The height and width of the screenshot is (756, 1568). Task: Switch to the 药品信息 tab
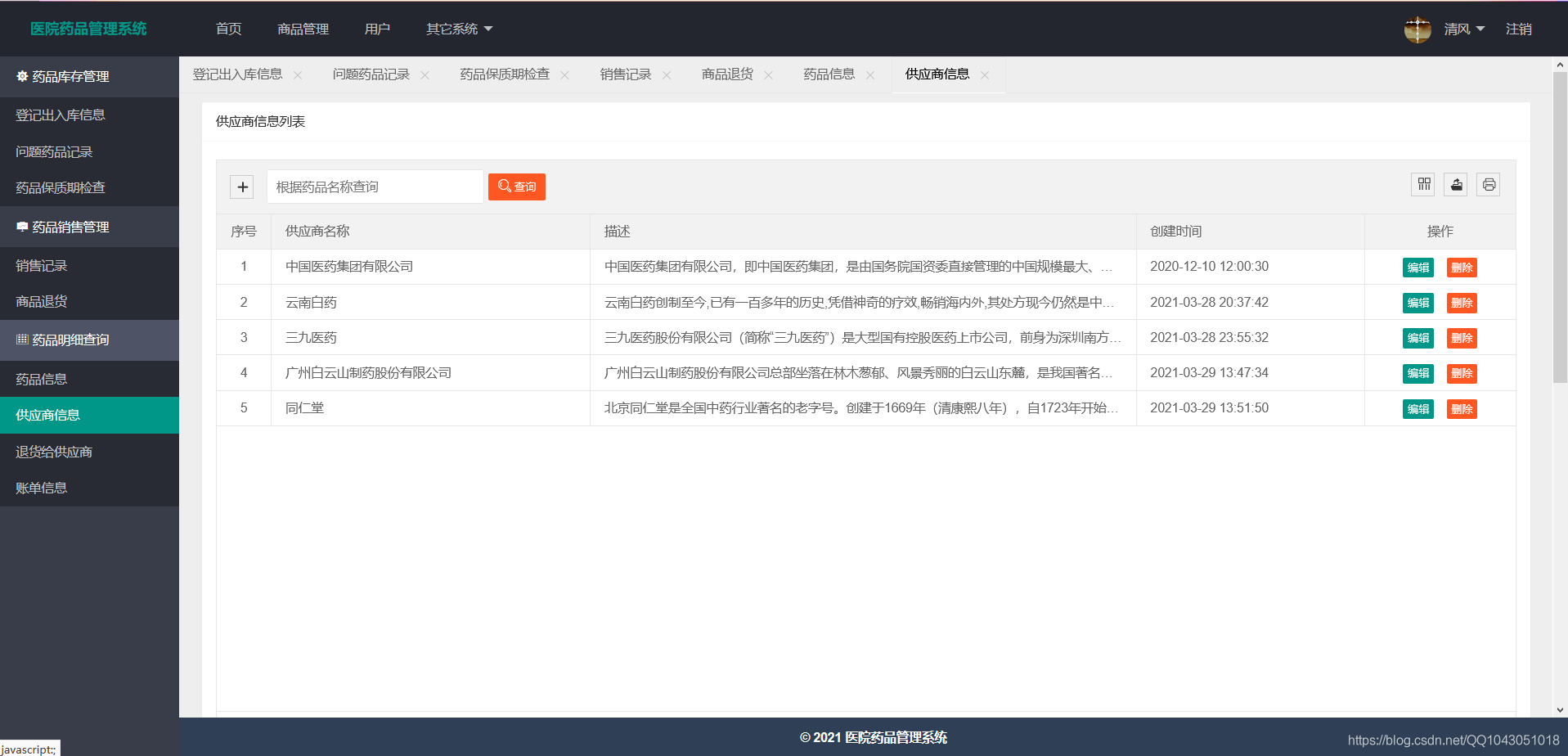click(x=829, y=74)
